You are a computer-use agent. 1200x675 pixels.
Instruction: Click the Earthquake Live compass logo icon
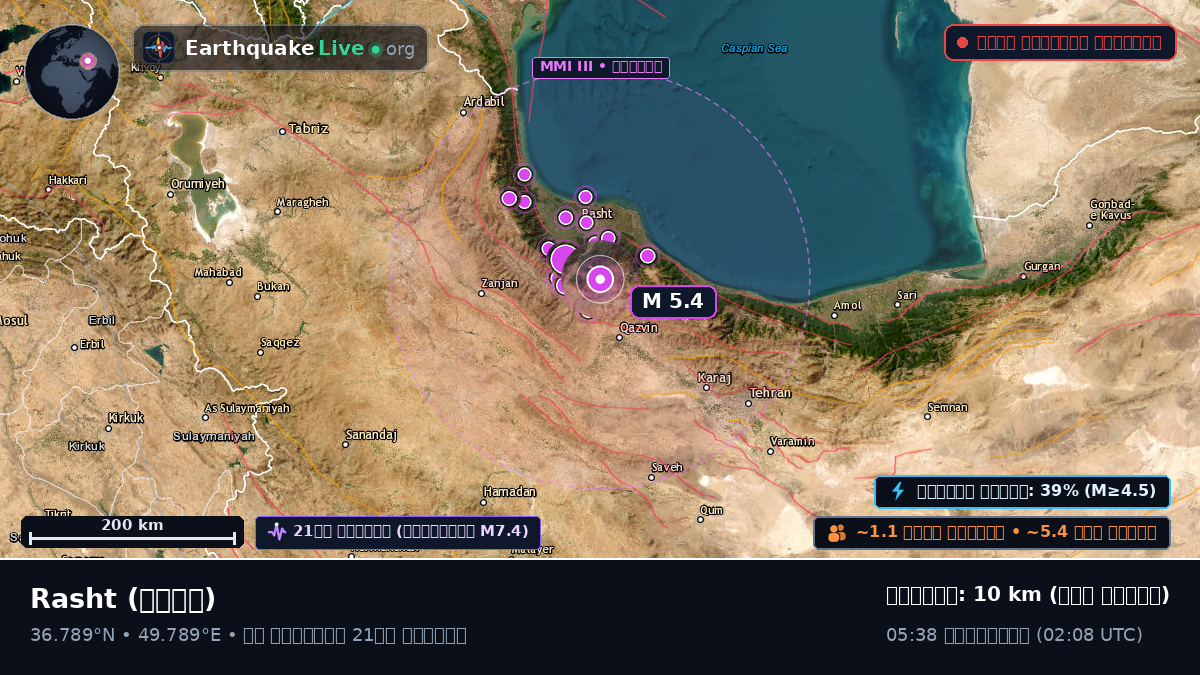coord(159,48)
